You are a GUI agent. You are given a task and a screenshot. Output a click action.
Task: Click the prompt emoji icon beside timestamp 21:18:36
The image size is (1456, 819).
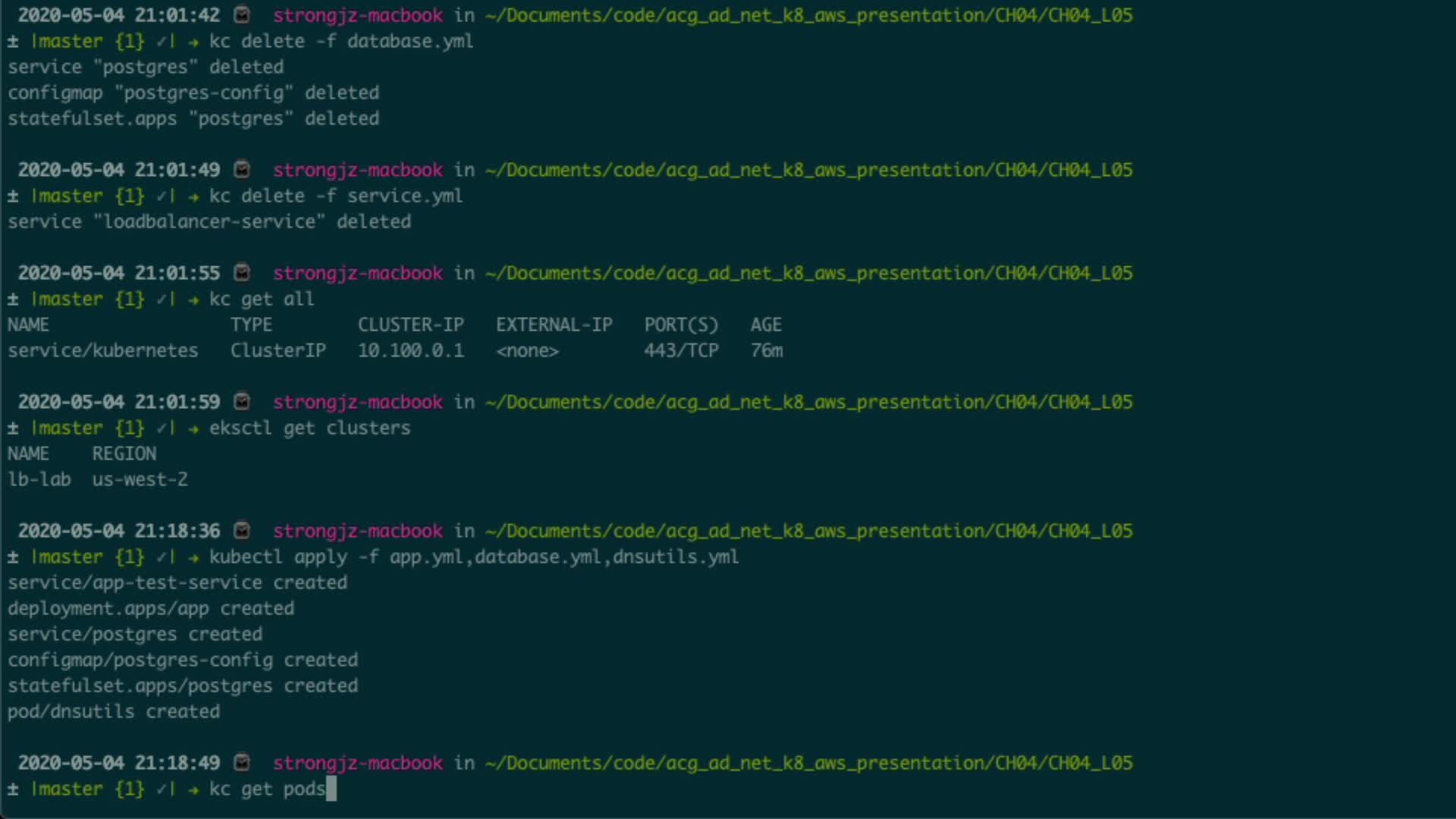pyautogui.click(x=242, y=531)
